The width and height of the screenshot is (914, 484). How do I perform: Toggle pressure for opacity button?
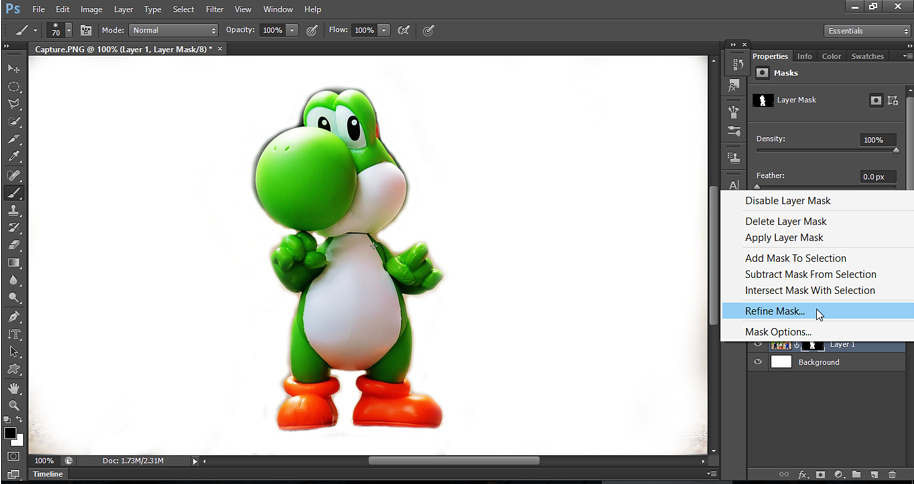[312, 30]
